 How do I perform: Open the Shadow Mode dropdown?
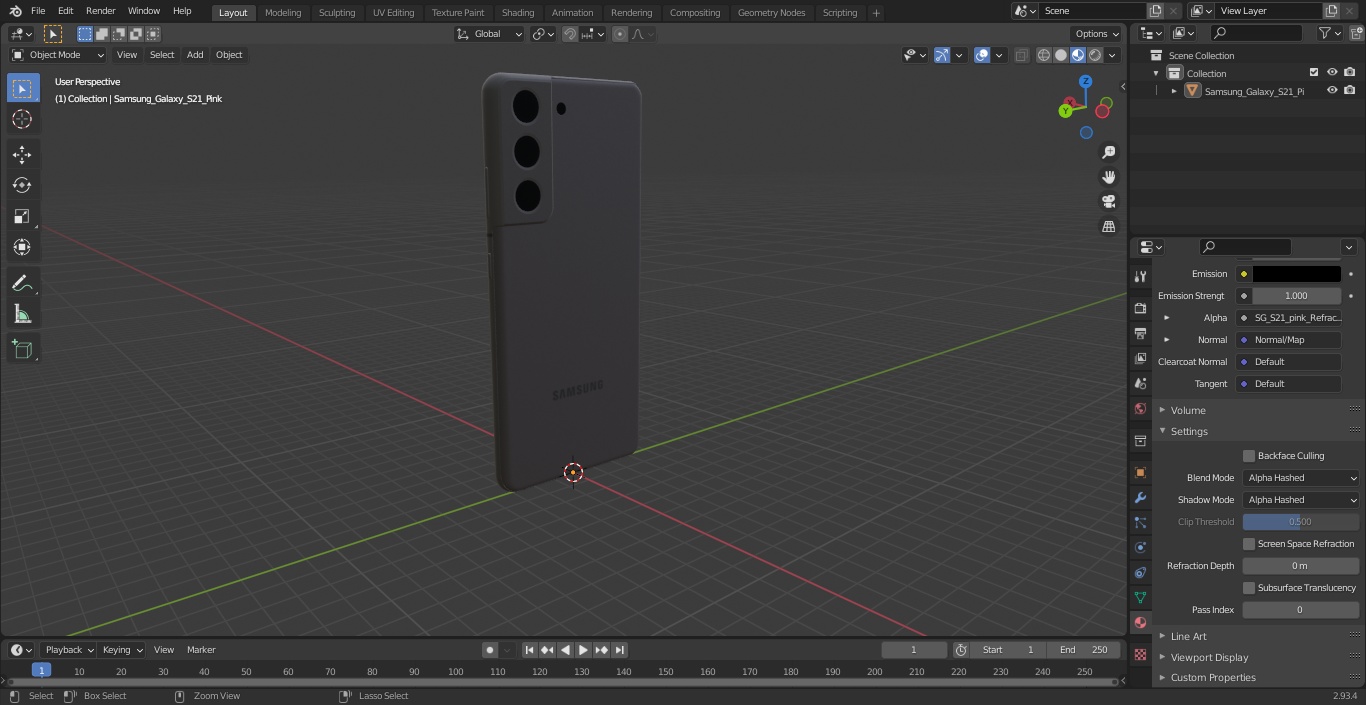[1301, 500]
